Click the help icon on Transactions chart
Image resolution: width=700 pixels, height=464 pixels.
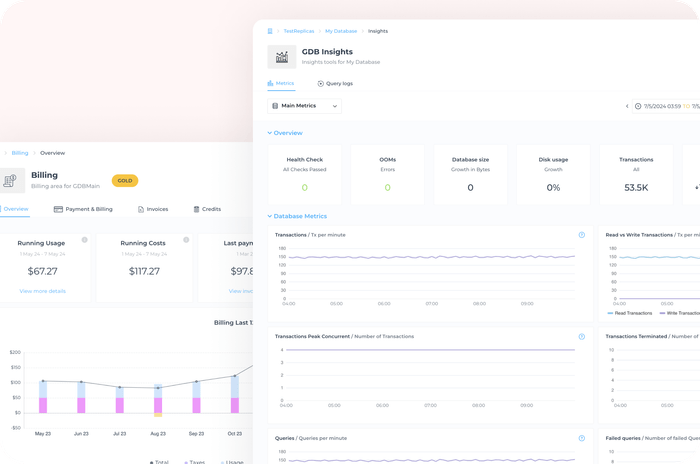(x=581, y=235)
